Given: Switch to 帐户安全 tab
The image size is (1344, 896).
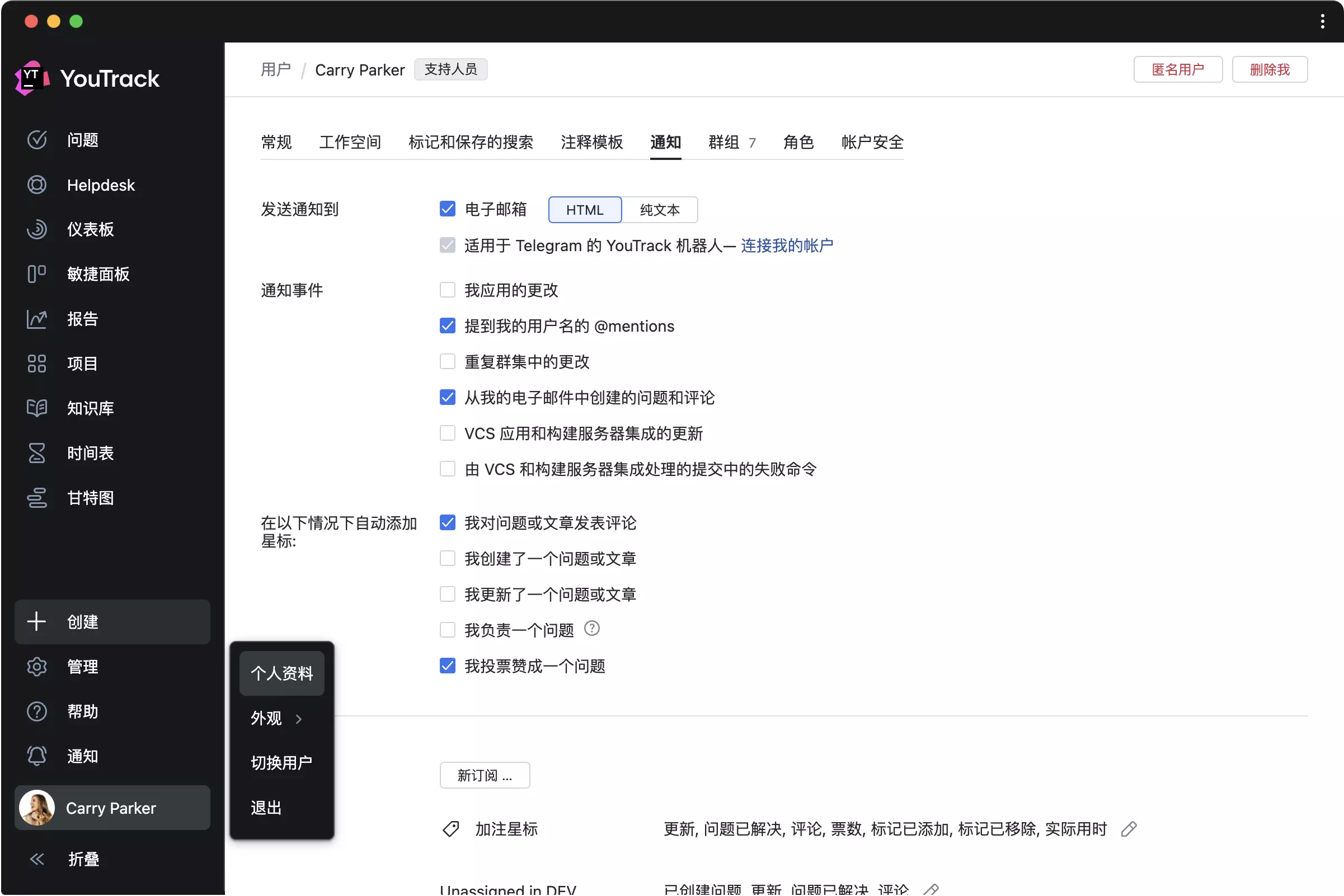Looking at the screenshot, I should 872,142.
